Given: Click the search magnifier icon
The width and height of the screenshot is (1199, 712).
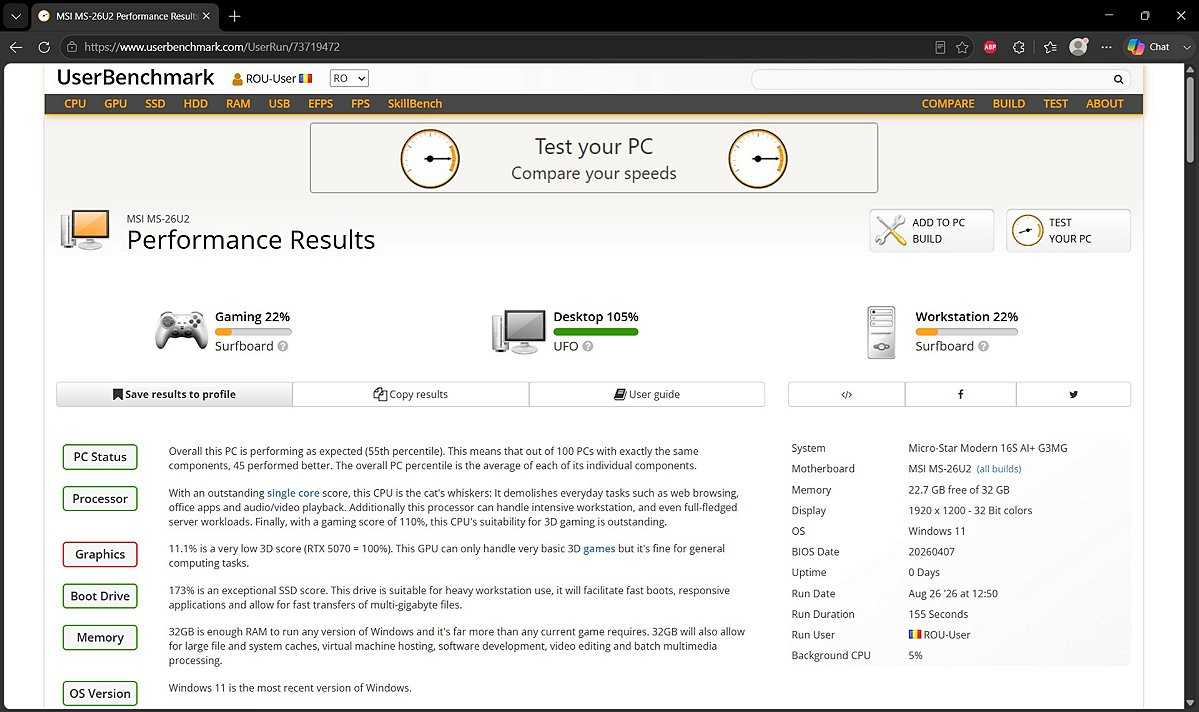Looking at the screenshot, I should click(1118, 79).
